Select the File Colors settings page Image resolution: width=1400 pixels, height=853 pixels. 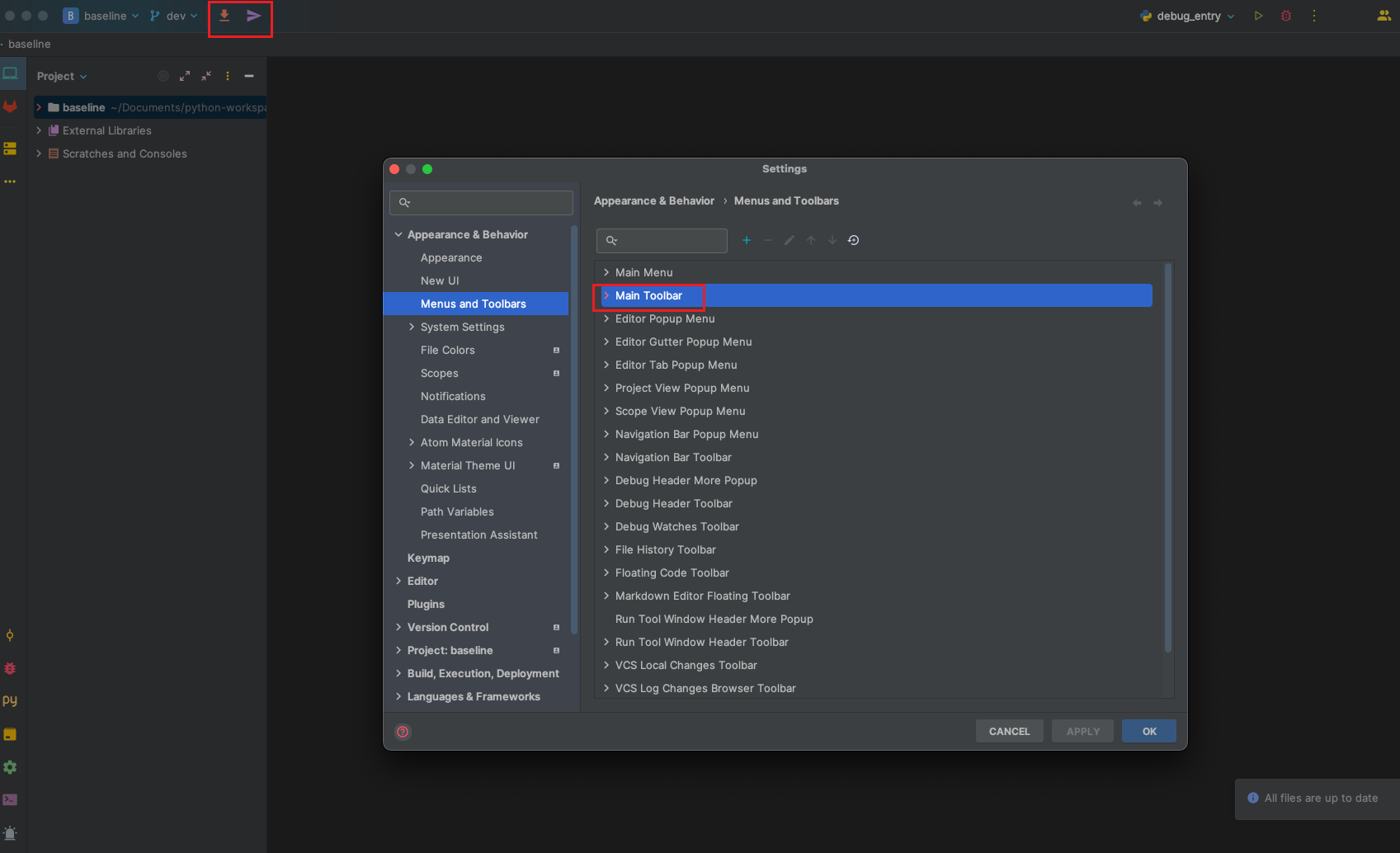coord(448,350)
